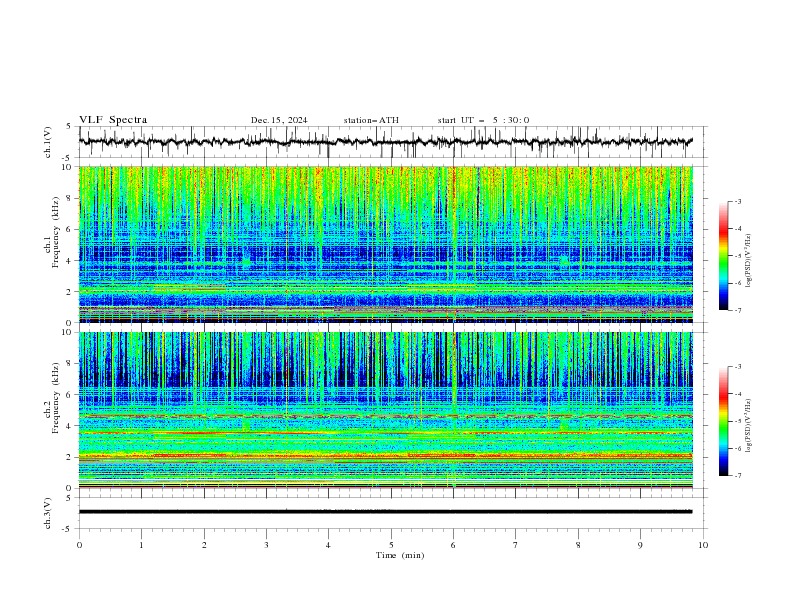792x612 pixels.
Task: Click the ch.1 'Frequency (kHz)' axis label
Action: point(55,233)
